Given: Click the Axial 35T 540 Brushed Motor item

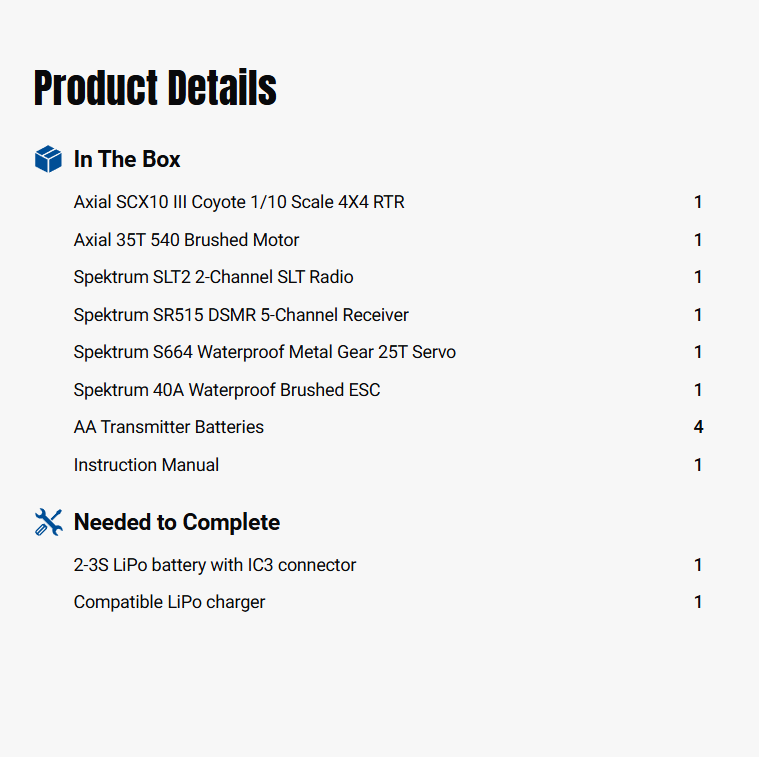Looking at the screenshot, I should [186, 240].
